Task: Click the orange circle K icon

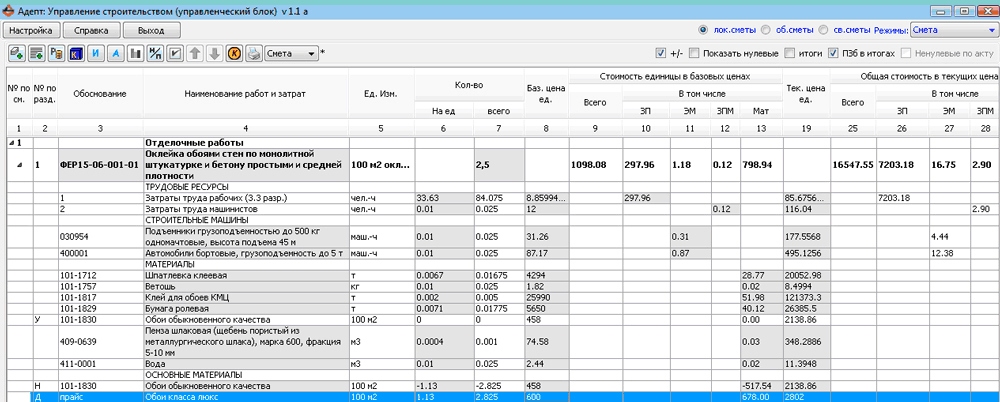Action: click(234, 53)
